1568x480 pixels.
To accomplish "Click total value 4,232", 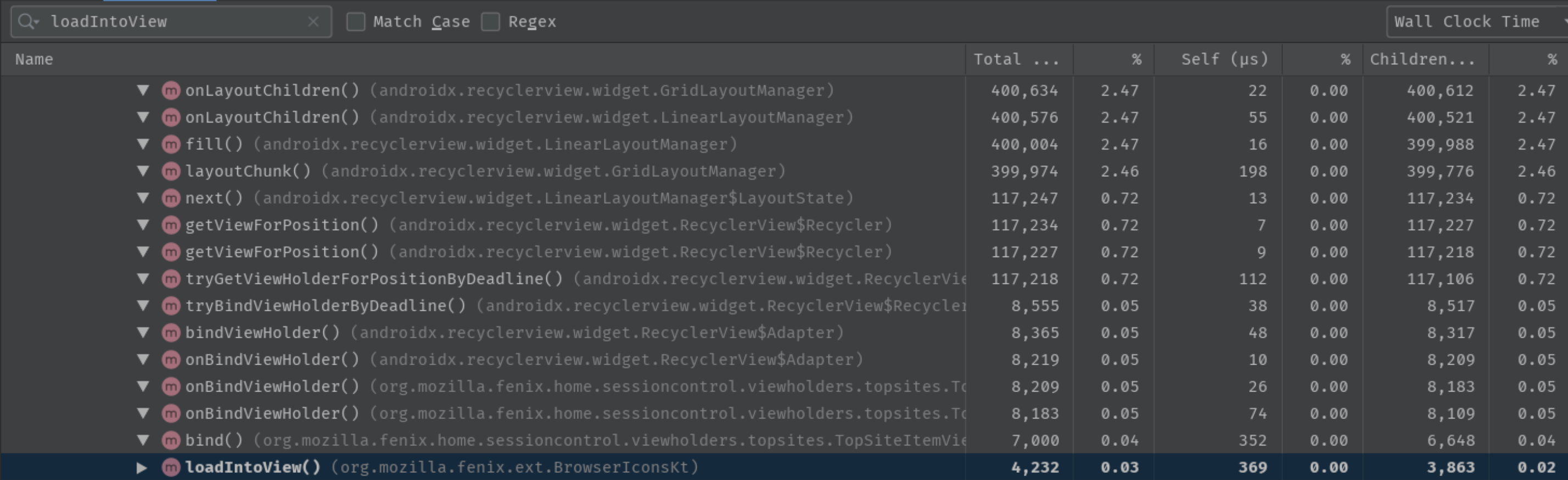I will coord(1035,468).
